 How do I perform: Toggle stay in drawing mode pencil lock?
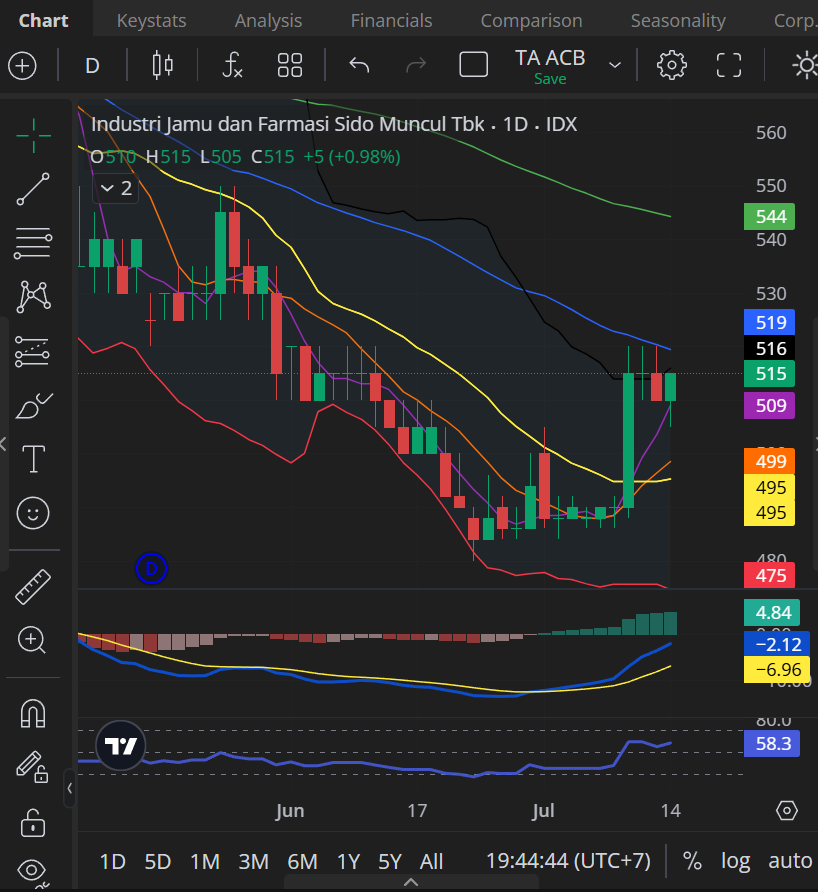pos(32,767)
